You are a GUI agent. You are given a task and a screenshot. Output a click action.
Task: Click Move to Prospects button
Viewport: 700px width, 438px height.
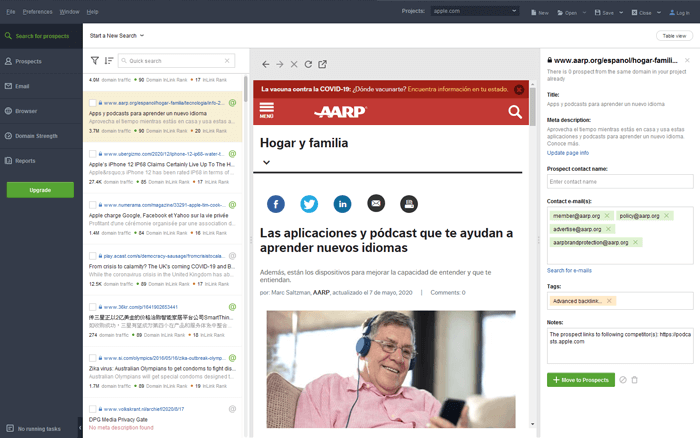click(x=581, y=380)
